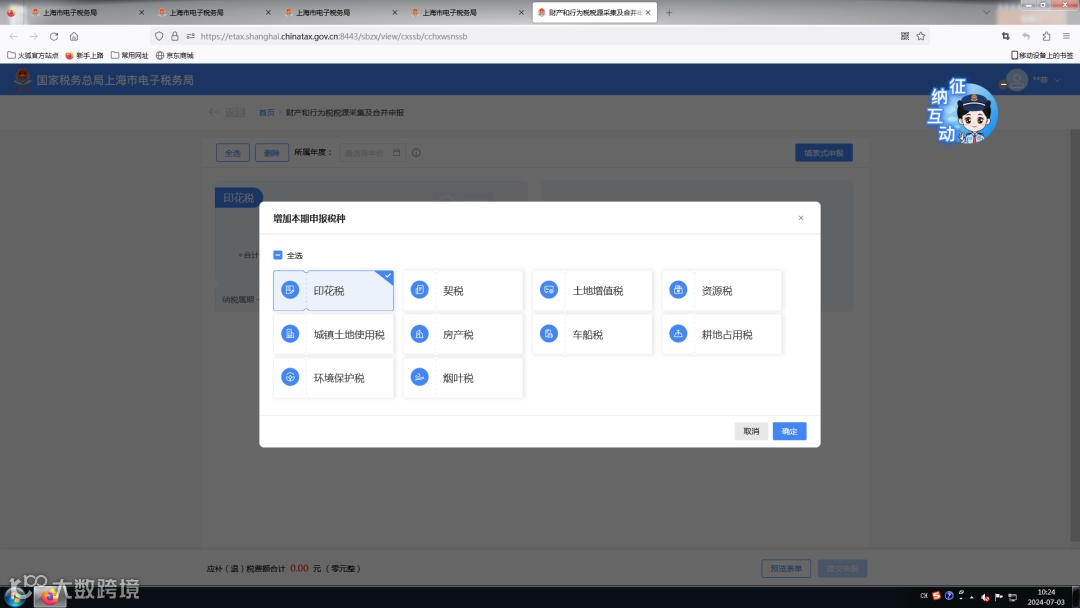Toggle the 全选 checkbox in dialog
Viewport: 1080px width, 608px height.
click(x=278, y=255)
